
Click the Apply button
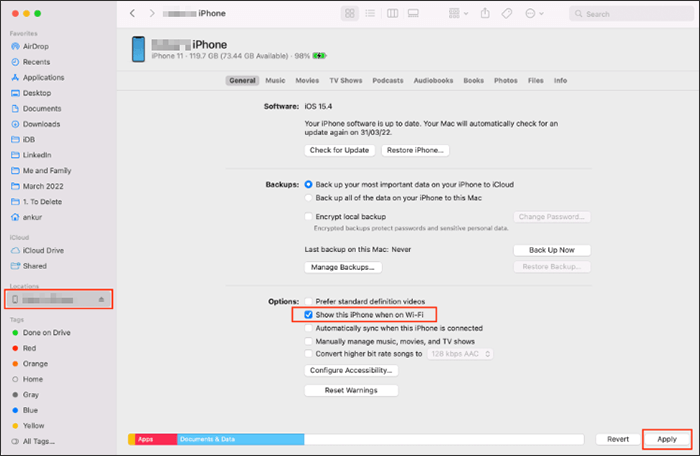667,439
